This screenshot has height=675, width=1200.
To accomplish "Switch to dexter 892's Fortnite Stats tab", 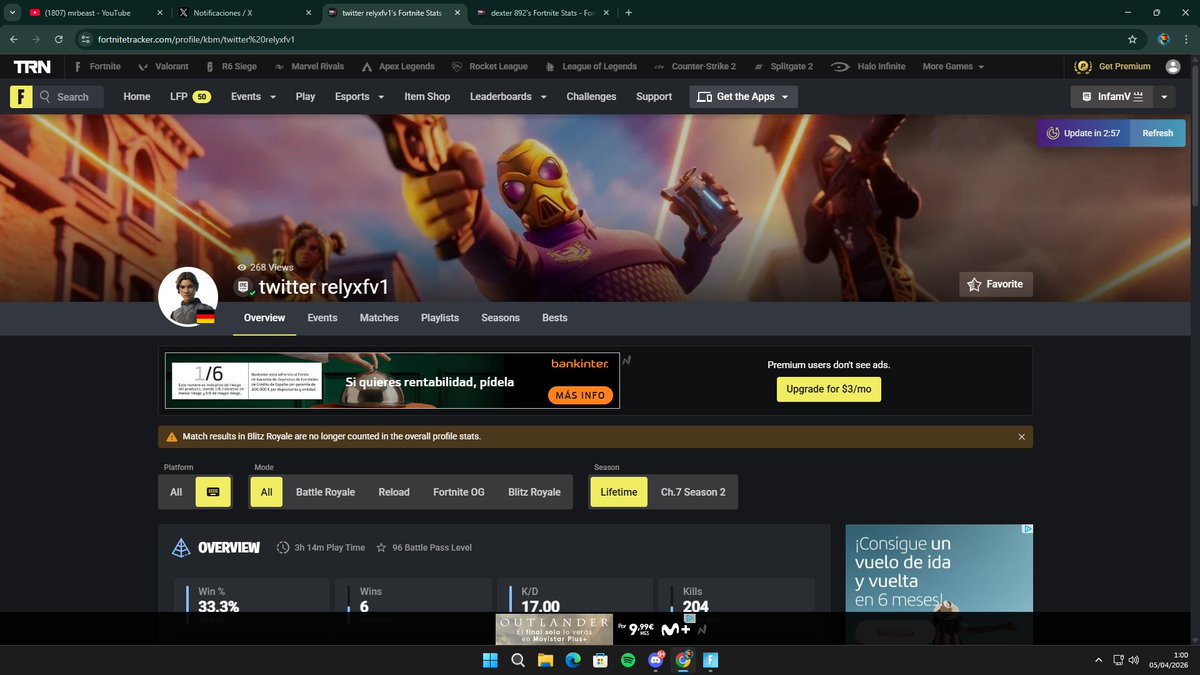I will (541, 13).
